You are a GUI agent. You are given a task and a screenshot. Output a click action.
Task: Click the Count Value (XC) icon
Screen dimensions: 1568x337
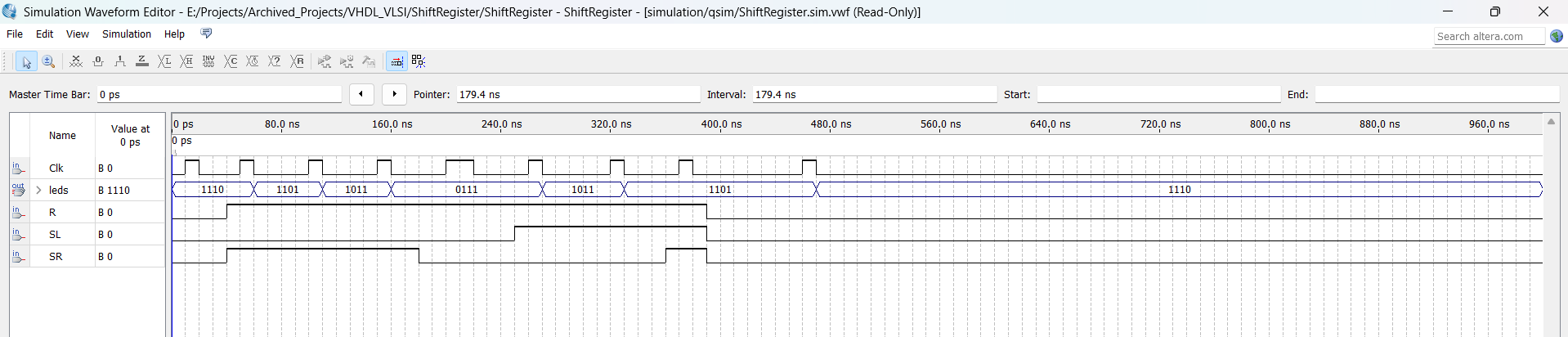point(231,61)
